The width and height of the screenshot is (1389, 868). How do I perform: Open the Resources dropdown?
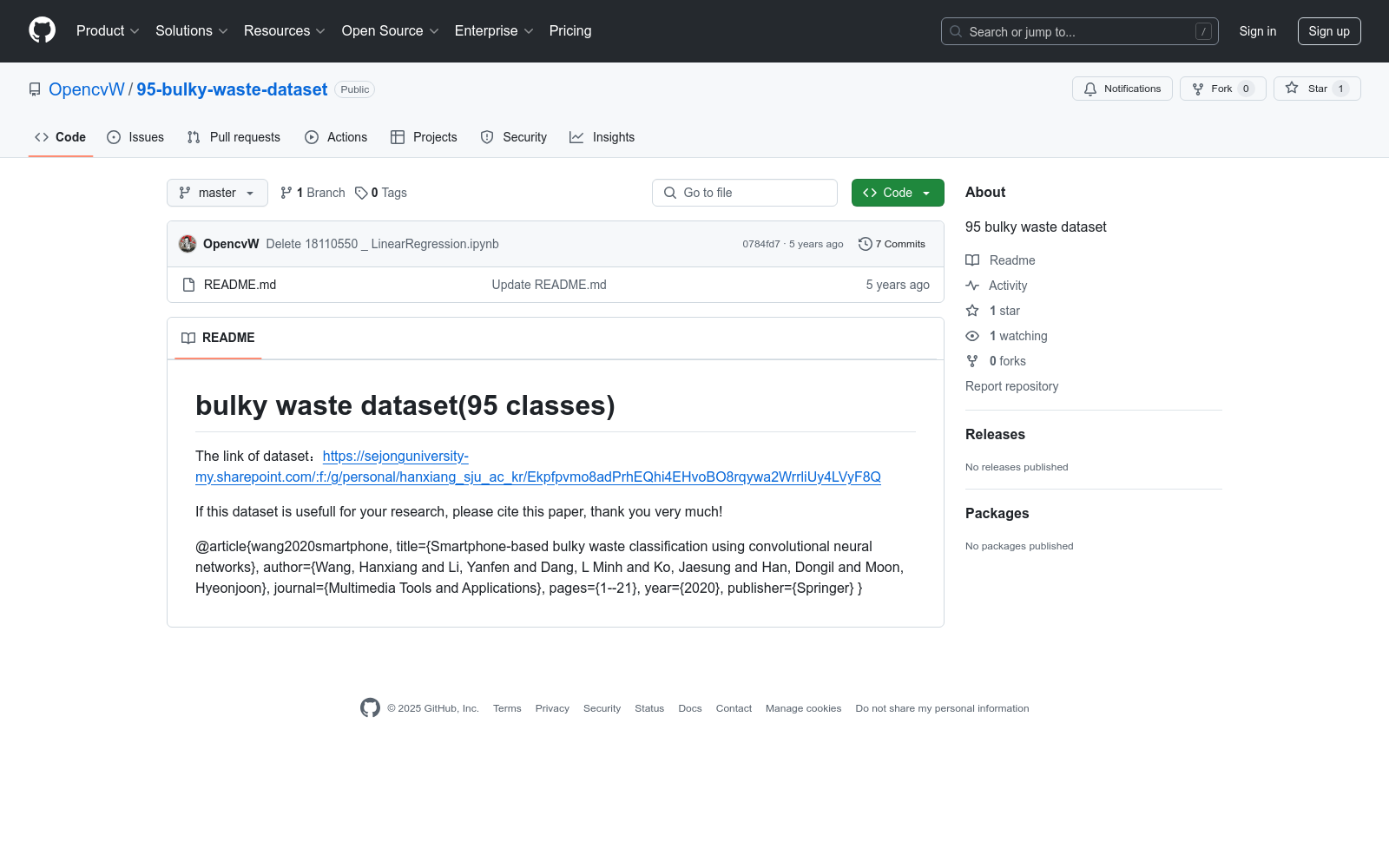pyautogui.click(x=285, y=31)
